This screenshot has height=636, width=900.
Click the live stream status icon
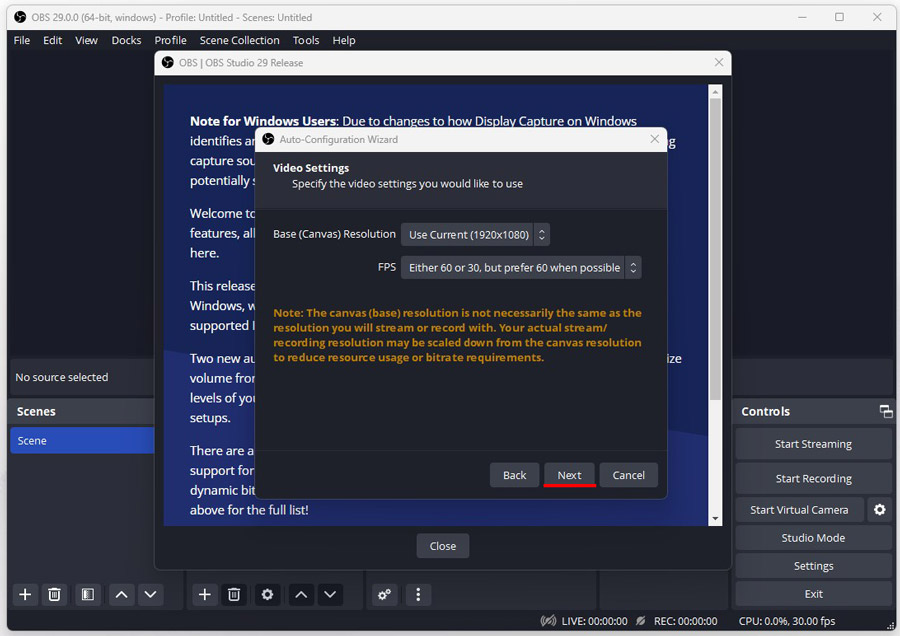[x=548, y=621]
